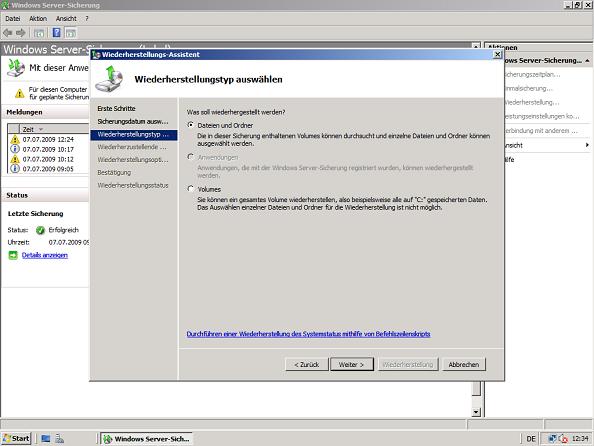Viewport: 594px width, 446px height.
Task: Click the Weiter > button
Action: pyautogui.click(x=352, y=365)
